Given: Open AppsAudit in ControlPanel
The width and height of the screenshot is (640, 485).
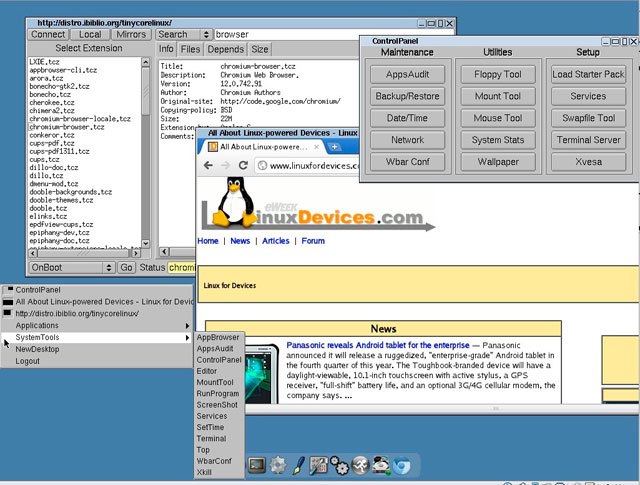Looking at the screenshot, I should click(407, 74).
